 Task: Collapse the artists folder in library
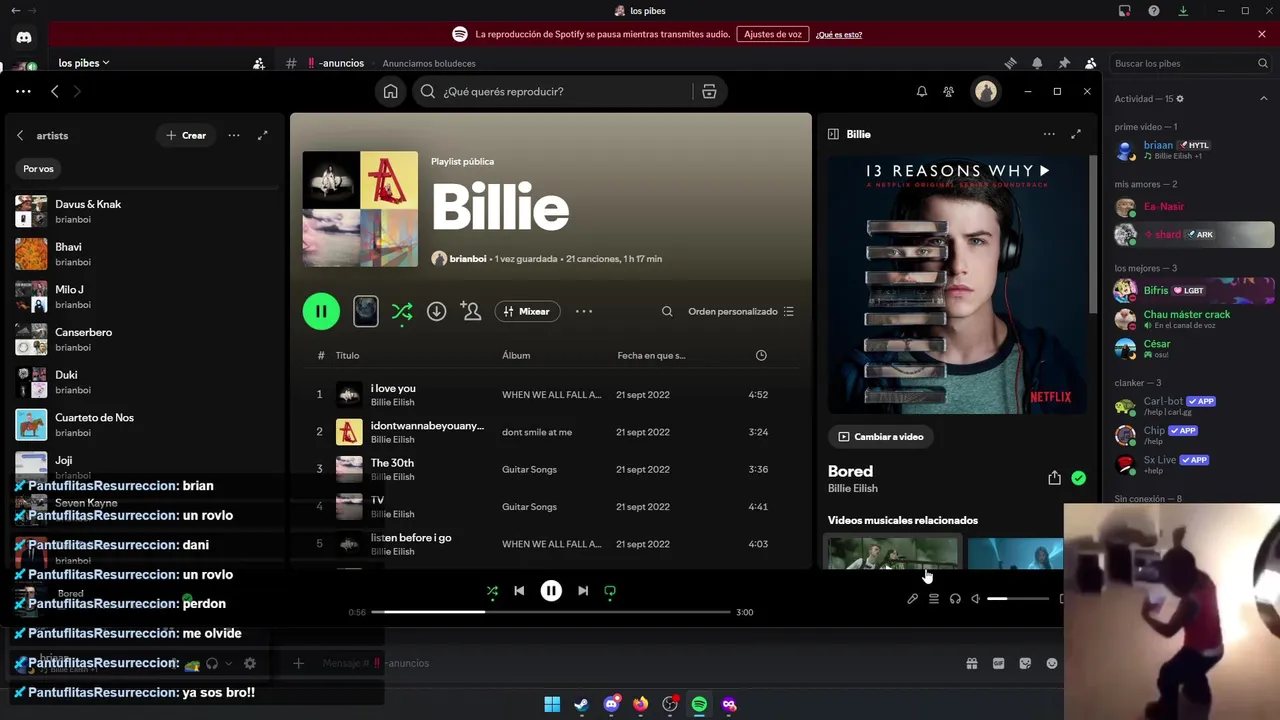coord(20,135)
